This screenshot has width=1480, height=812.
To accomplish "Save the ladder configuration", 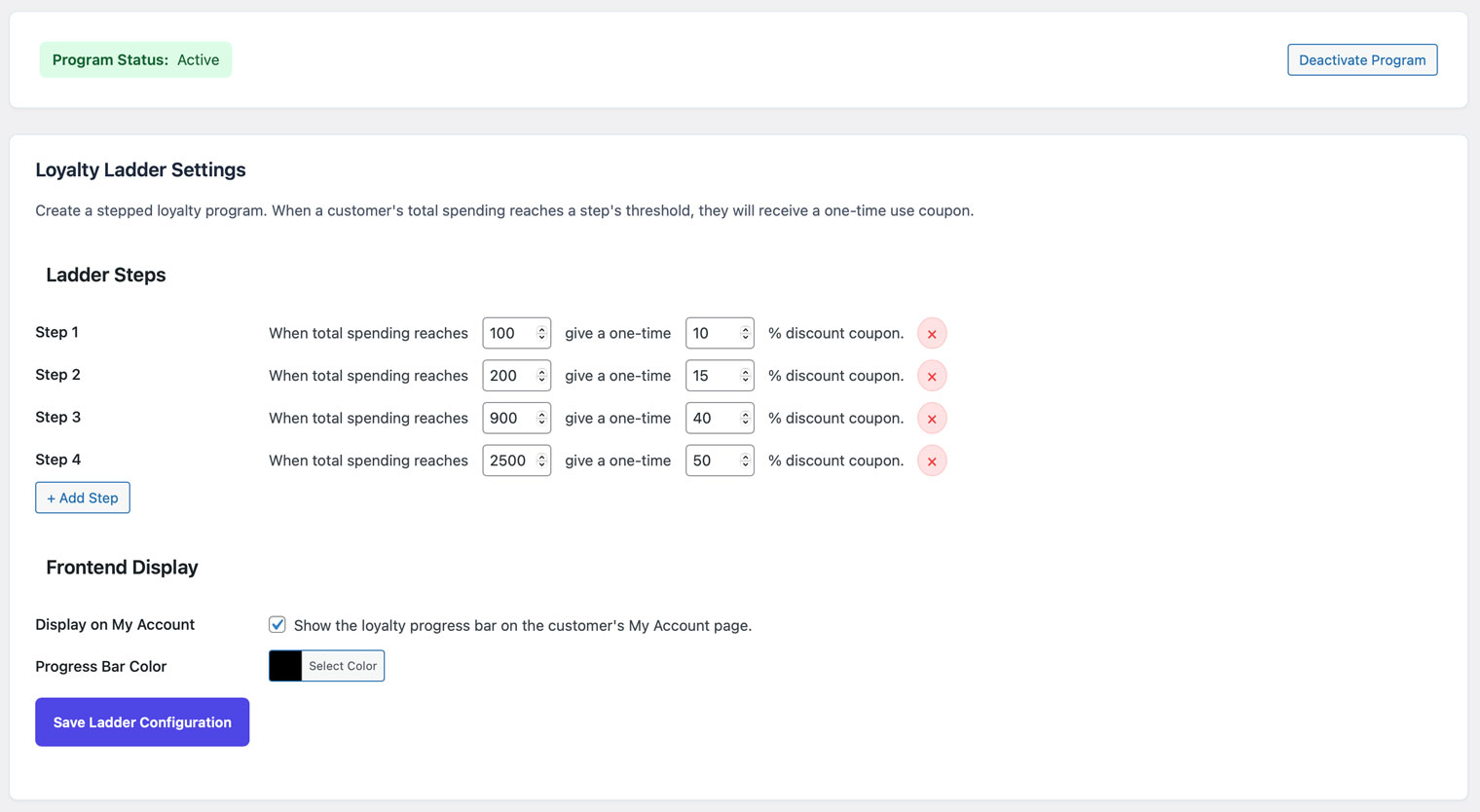I will (141, 721).
